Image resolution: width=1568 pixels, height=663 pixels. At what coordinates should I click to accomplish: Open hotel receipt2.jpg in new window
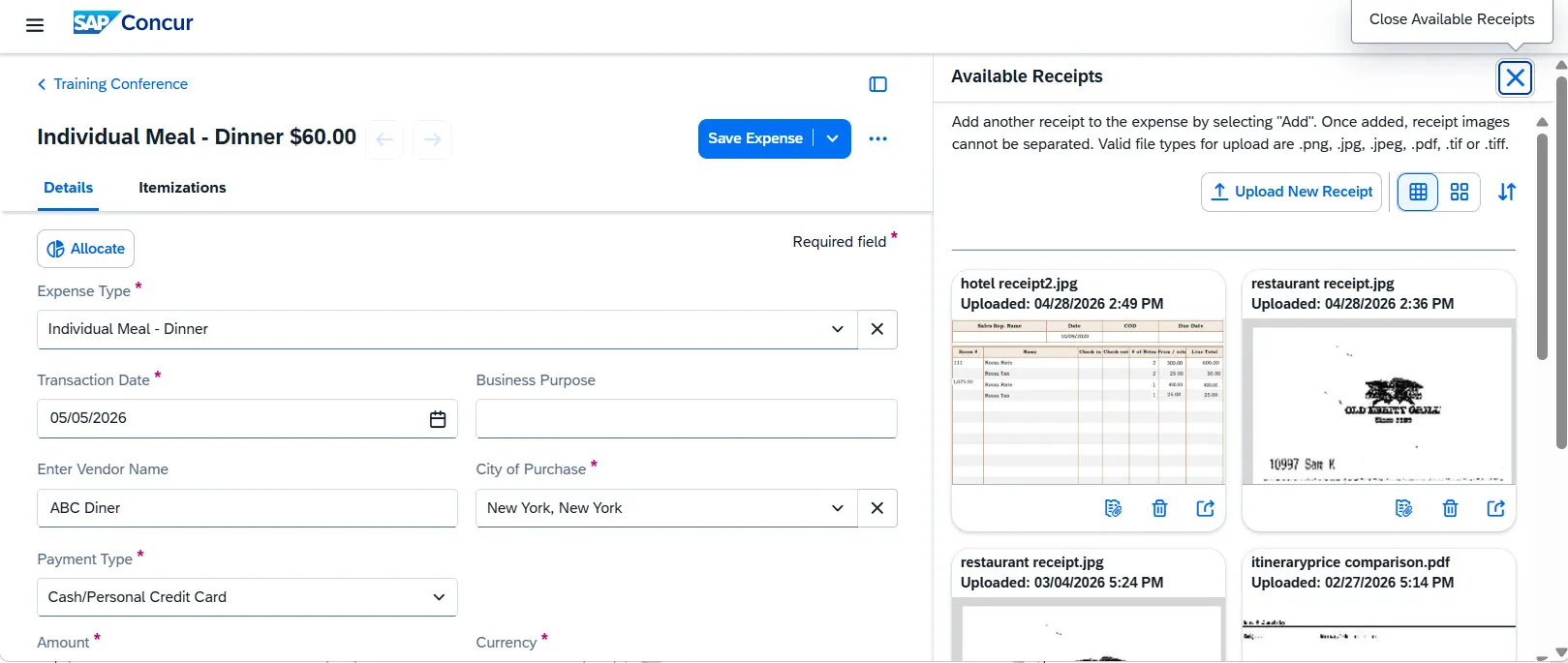pos(1206,508)
